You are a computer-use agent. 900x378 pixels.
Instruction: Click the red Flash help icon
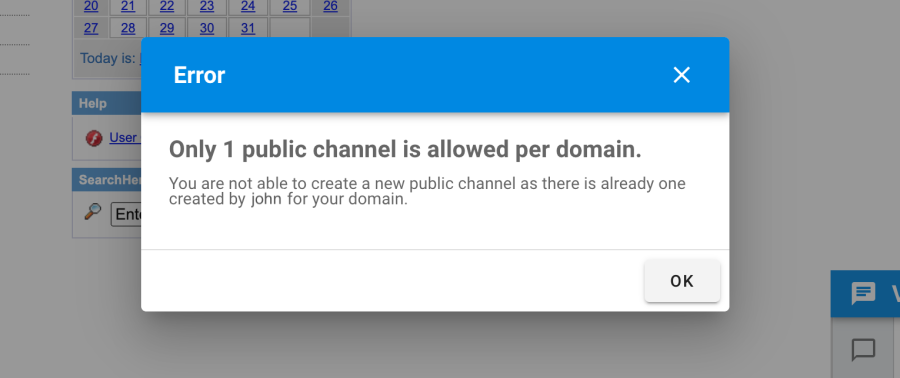(x=94, y=138)
